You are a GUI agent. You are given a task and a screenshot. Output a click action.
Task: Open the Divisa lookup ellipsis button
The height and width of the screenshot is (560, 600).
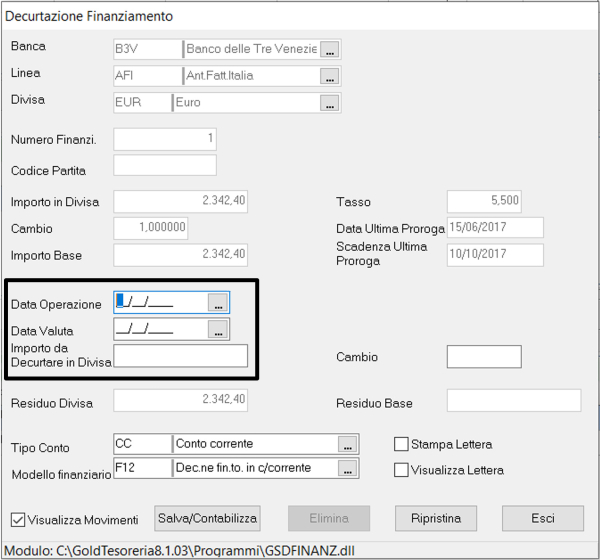pyautogui.click(x=329, y=103)
